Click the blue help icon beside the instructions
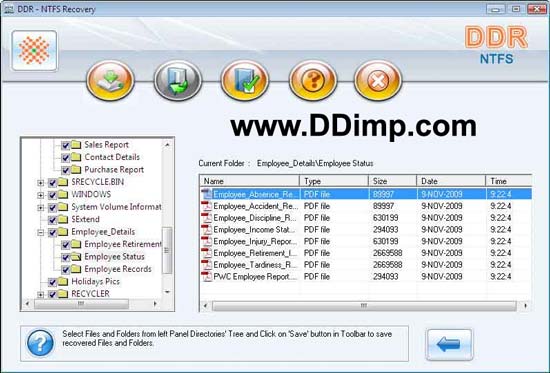This screenshot has height=373, width=550. tap(40, 343)
